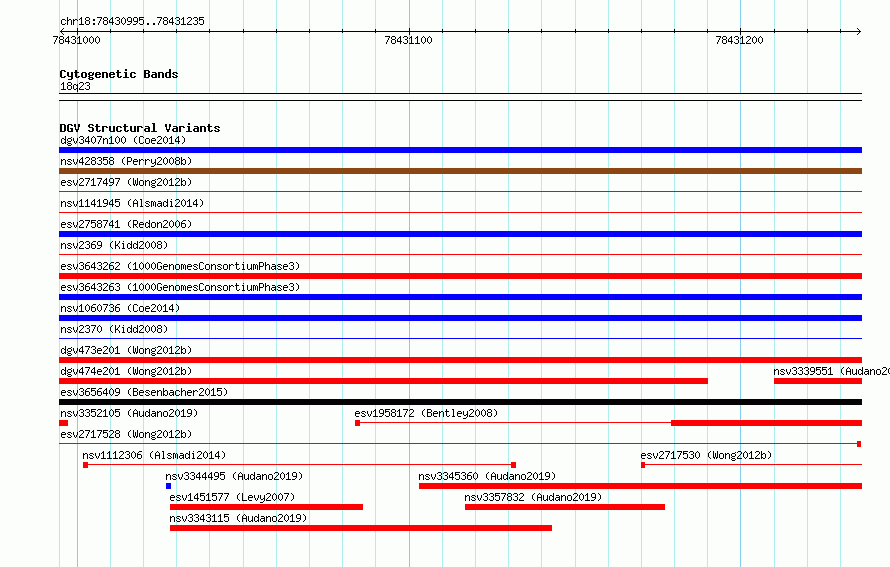Viewport: 890px width, 567px height.
Task: Click ruler position 78431200
Action: pyautogui.click(x=740, y=40)
